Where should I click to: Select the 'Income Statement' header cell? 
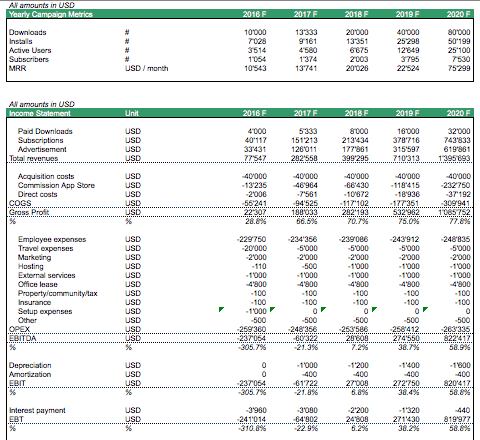40,113
